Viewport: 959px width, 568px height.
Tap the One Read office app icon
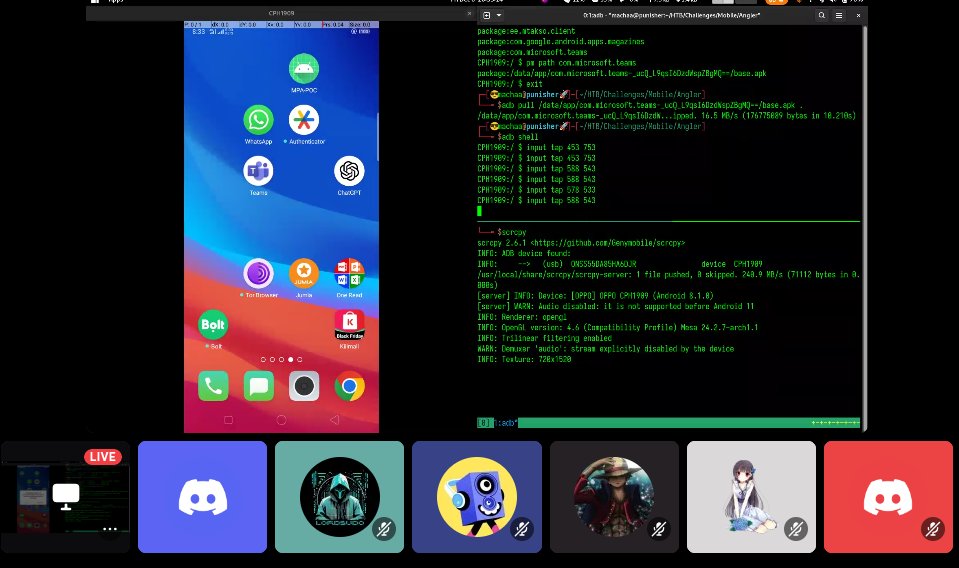click(x=349, y=273)
